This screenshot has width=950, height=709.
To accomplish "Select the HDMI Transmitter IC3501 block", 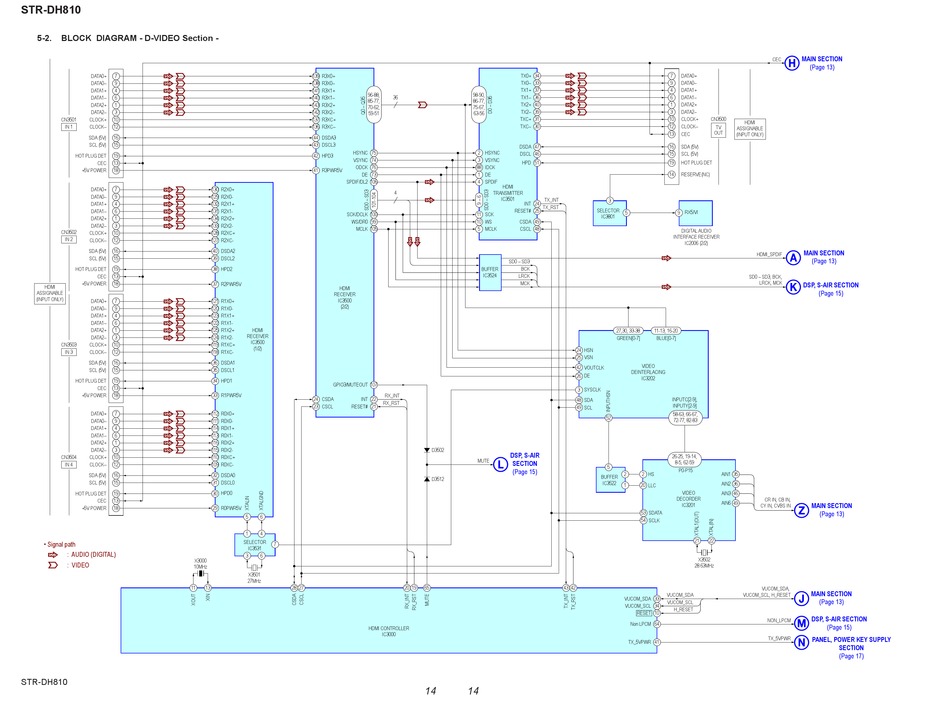I will coord(508,154).
